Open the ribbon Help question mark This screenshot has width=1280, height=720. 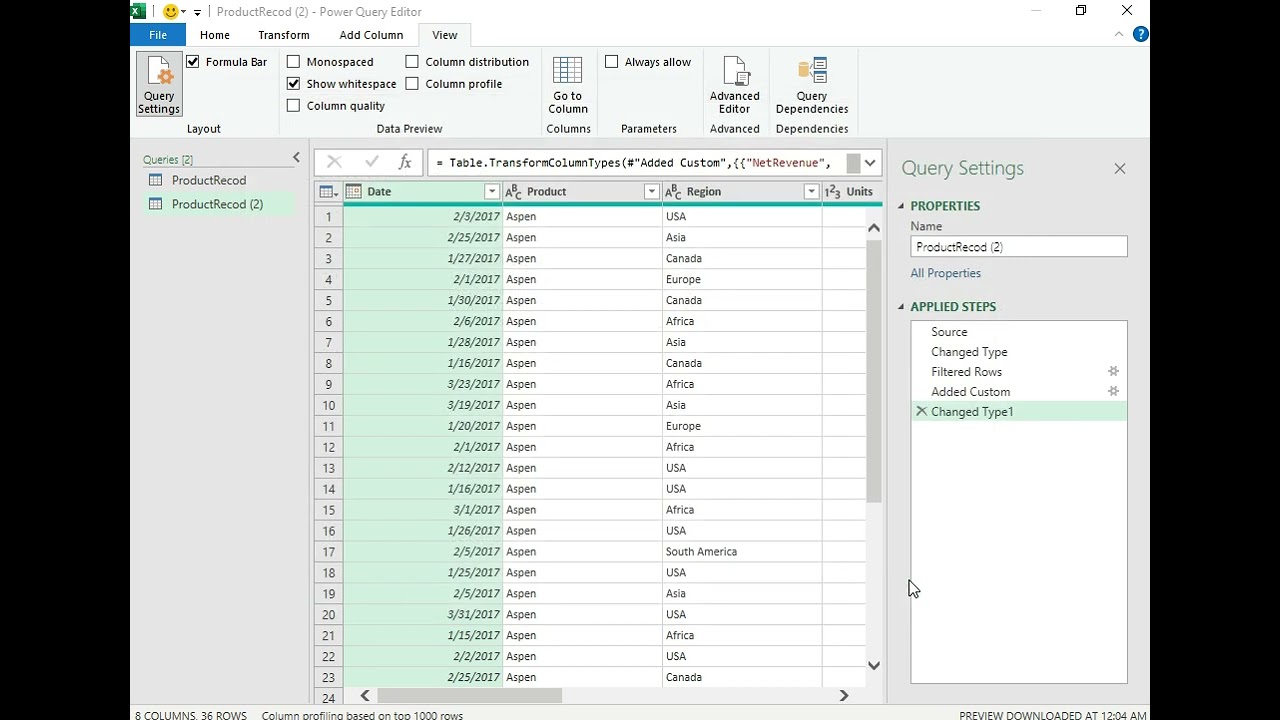pyautogui.click(x=1140, y=34)
